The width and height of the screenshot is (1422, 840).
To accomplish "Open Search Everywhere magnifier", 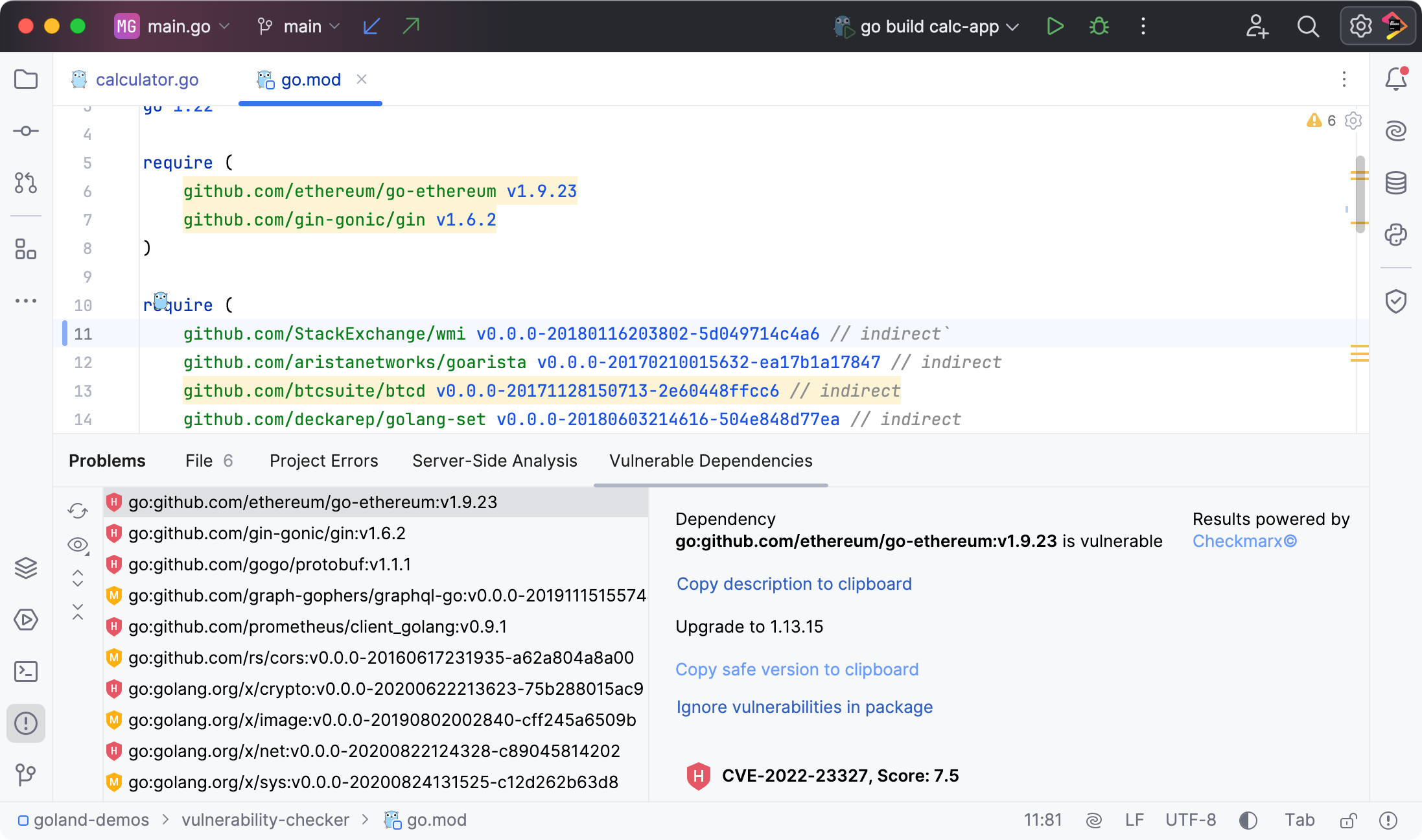I will point(1308,27).
